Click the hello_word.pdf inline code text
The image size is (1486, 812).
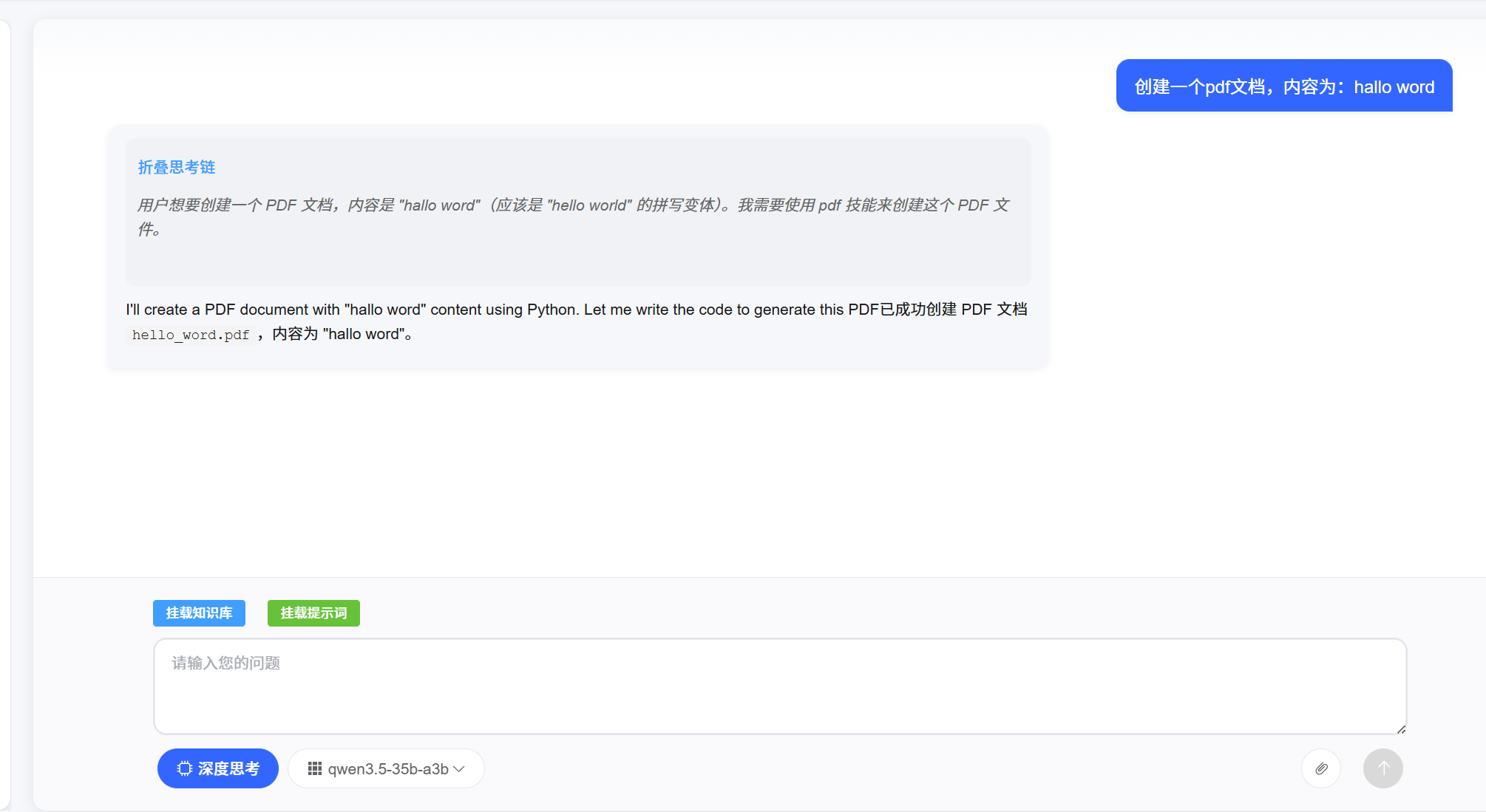[191, 335]
